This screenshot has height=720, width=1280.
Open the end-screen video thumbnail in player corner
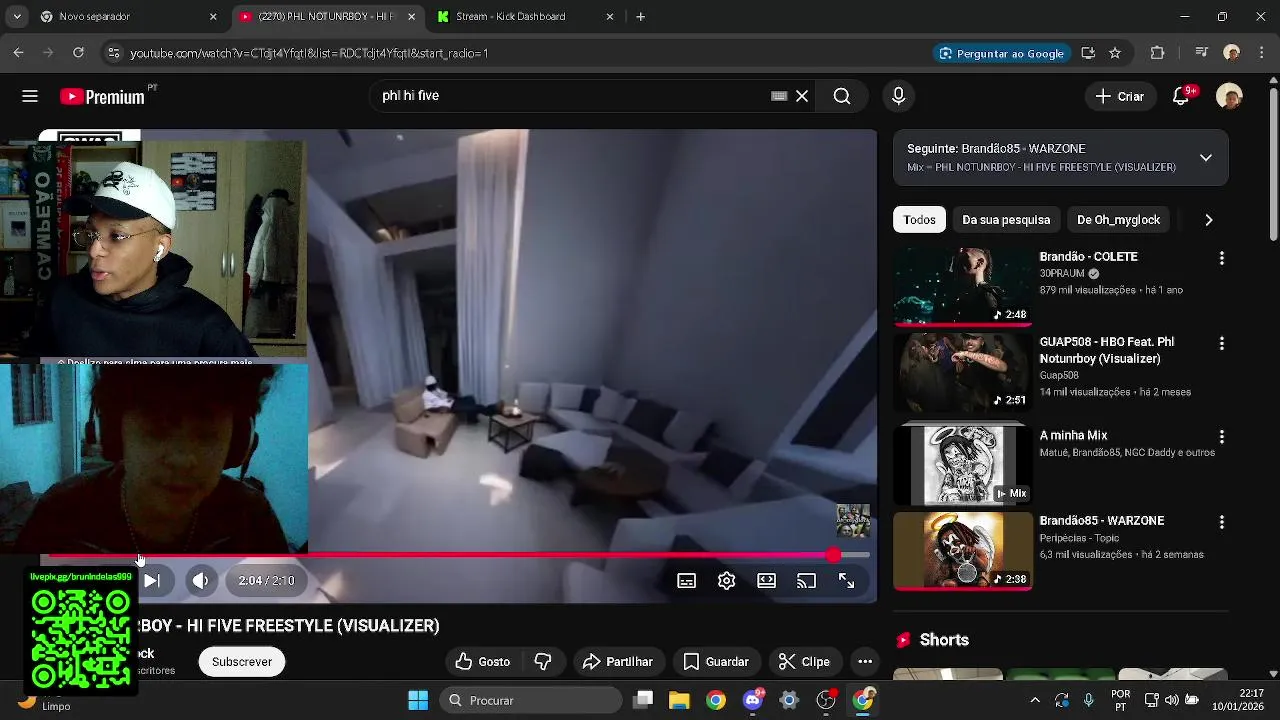pyautogui.click(x=853, y=521)
